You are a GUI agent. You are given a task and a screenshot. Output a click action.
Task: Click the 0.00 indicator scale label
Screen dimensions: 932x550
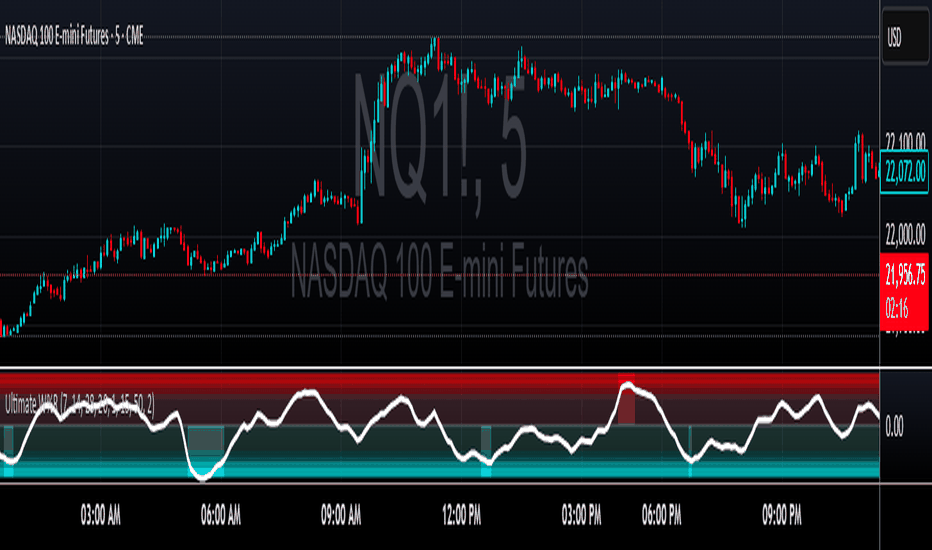(895, 426)
